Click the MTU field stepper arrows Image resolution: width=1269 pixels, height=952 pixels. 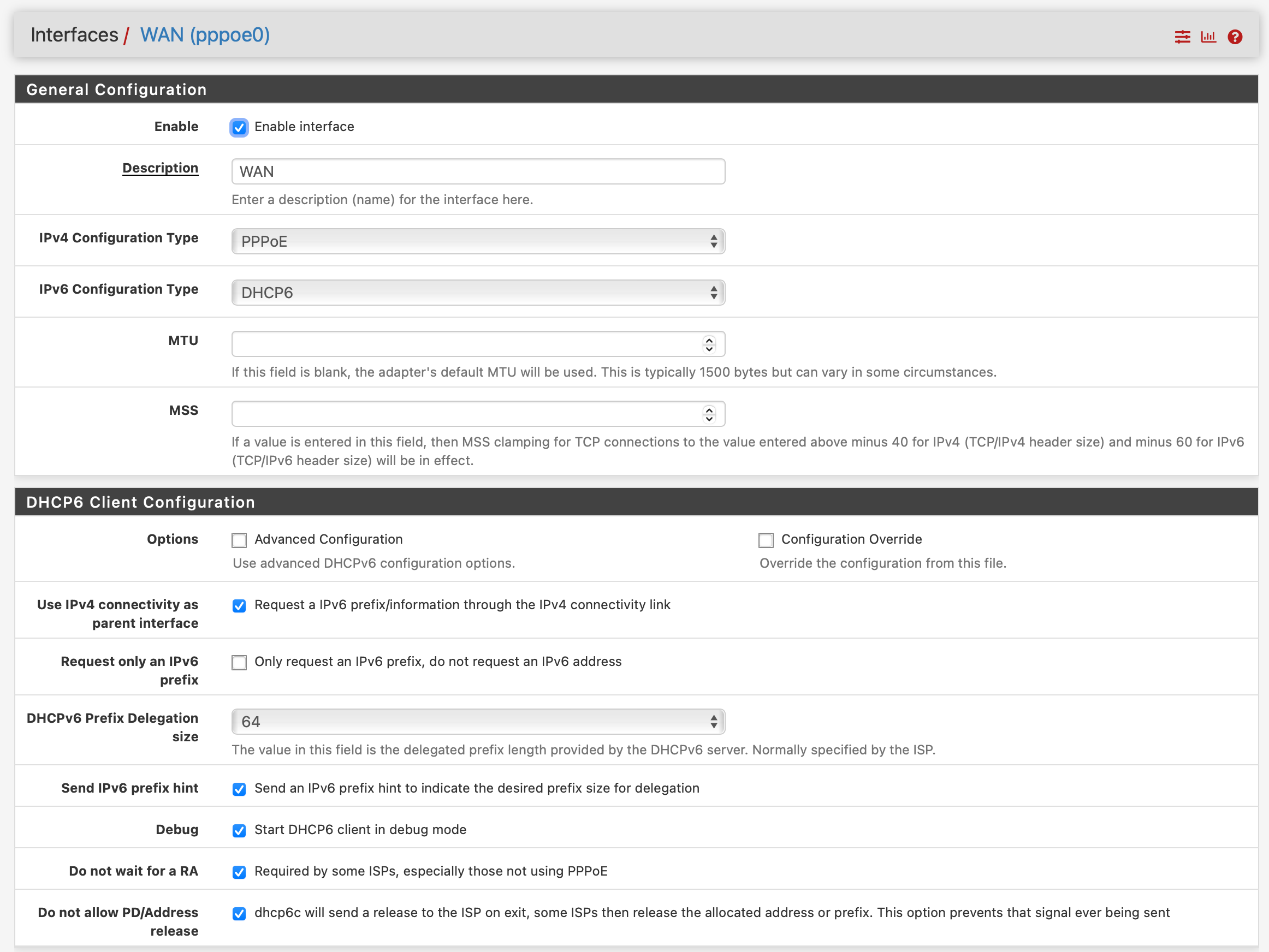(709, 344)
